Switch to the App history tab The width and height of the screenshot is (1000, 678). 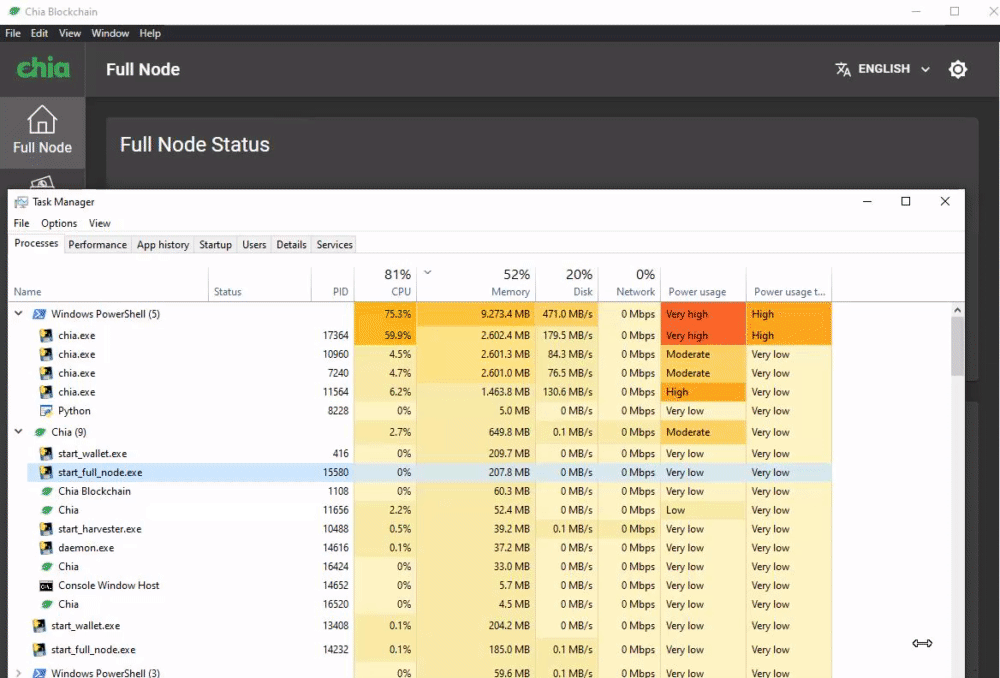point(163,245)
